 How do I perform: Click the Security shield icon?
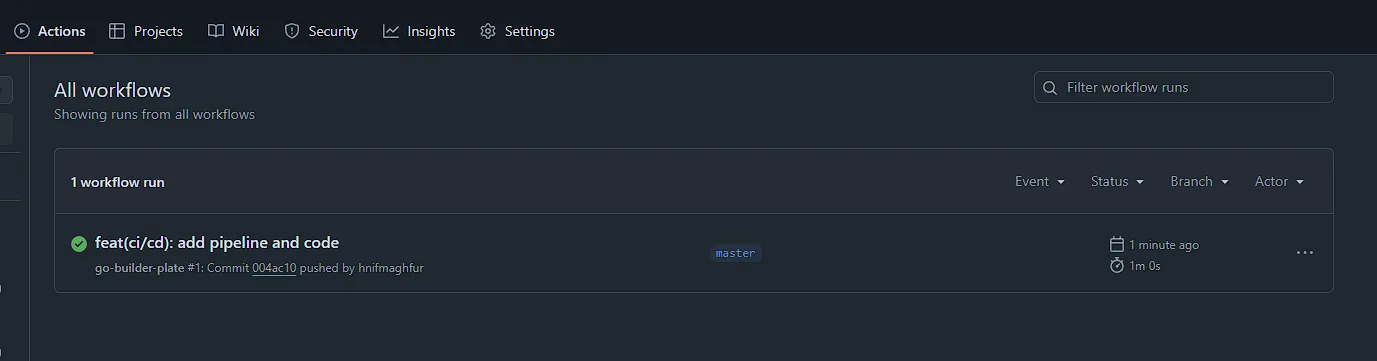292,31
